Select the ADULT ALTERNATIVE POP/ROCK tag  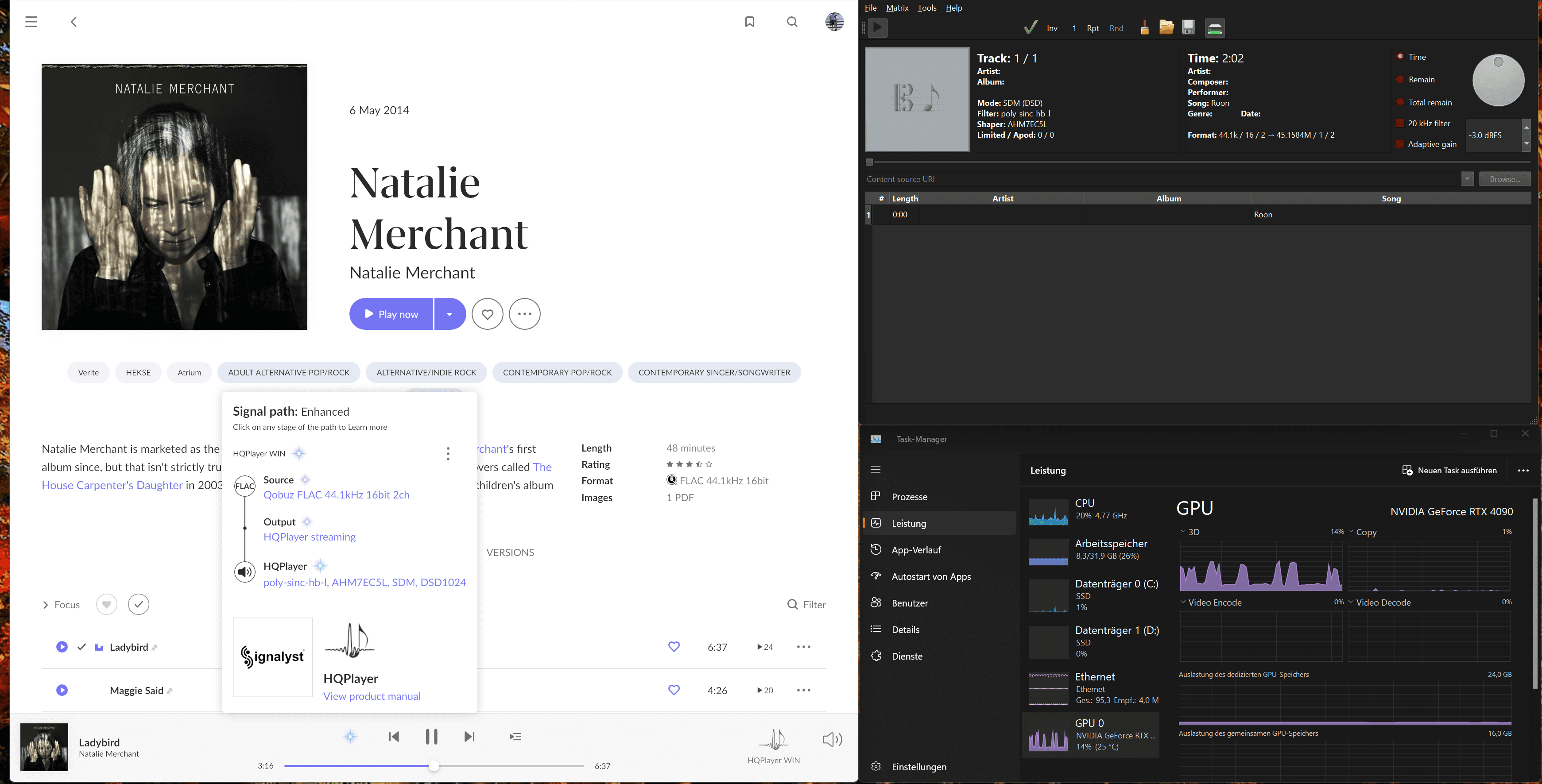pyautogui.click(x=289, y=372)
